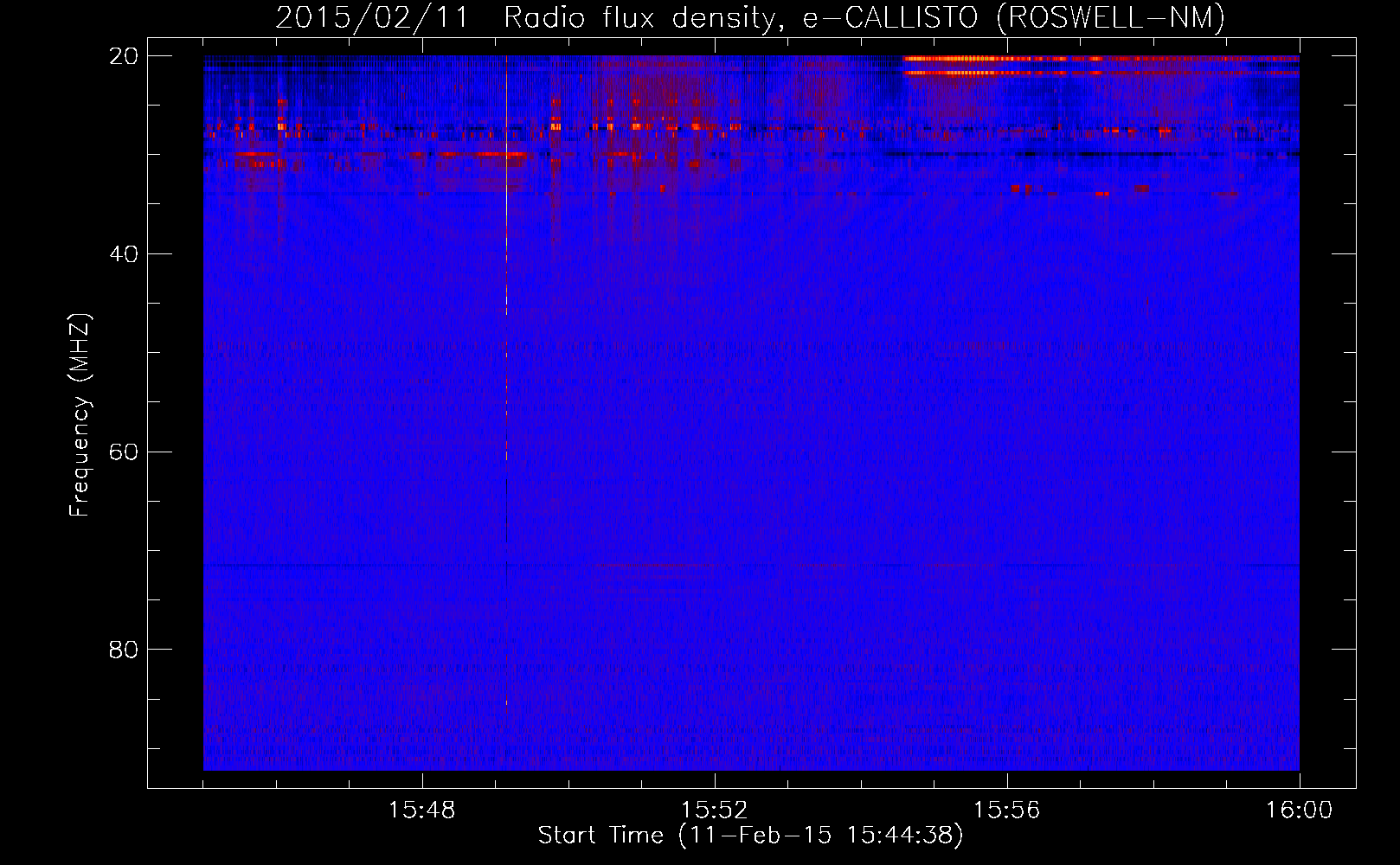
Task: Click the 15:48 time tick label
Action: (422, 811)
